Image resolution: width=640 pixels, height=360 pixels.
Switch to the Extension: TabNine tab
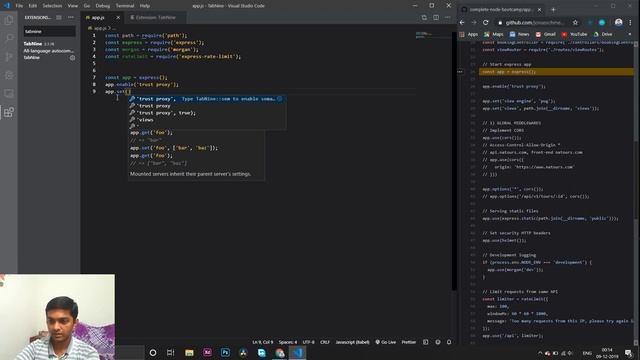(x=156, y=18)
